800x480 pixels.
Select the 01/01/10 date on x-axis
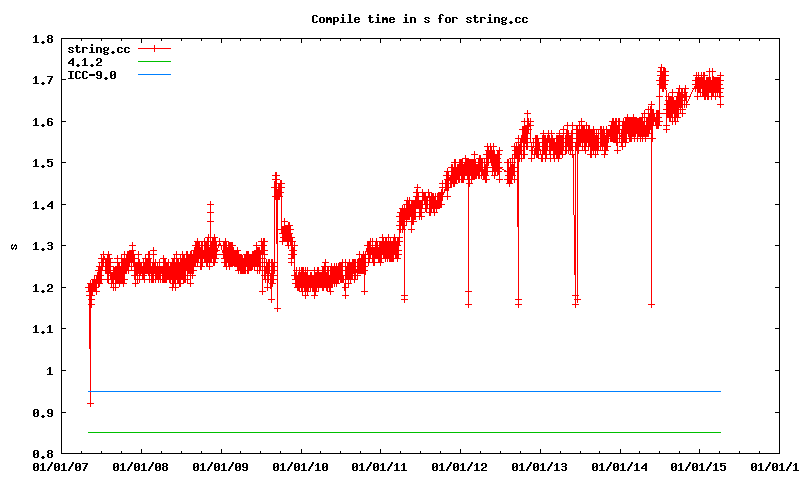tap(299, 466)
